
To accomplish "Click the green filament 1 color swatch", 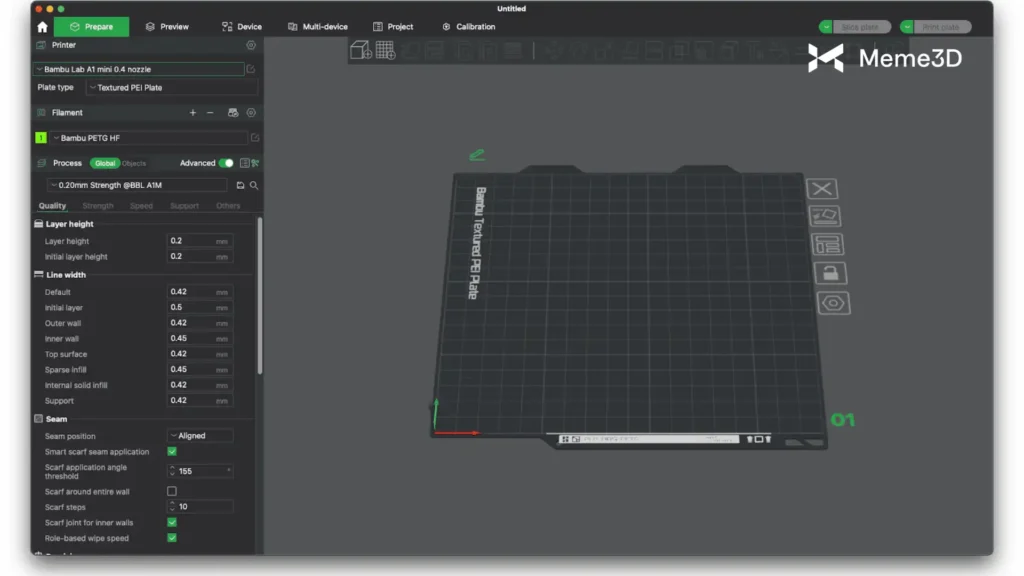I will pyautogui.click(x=41, y=138).
